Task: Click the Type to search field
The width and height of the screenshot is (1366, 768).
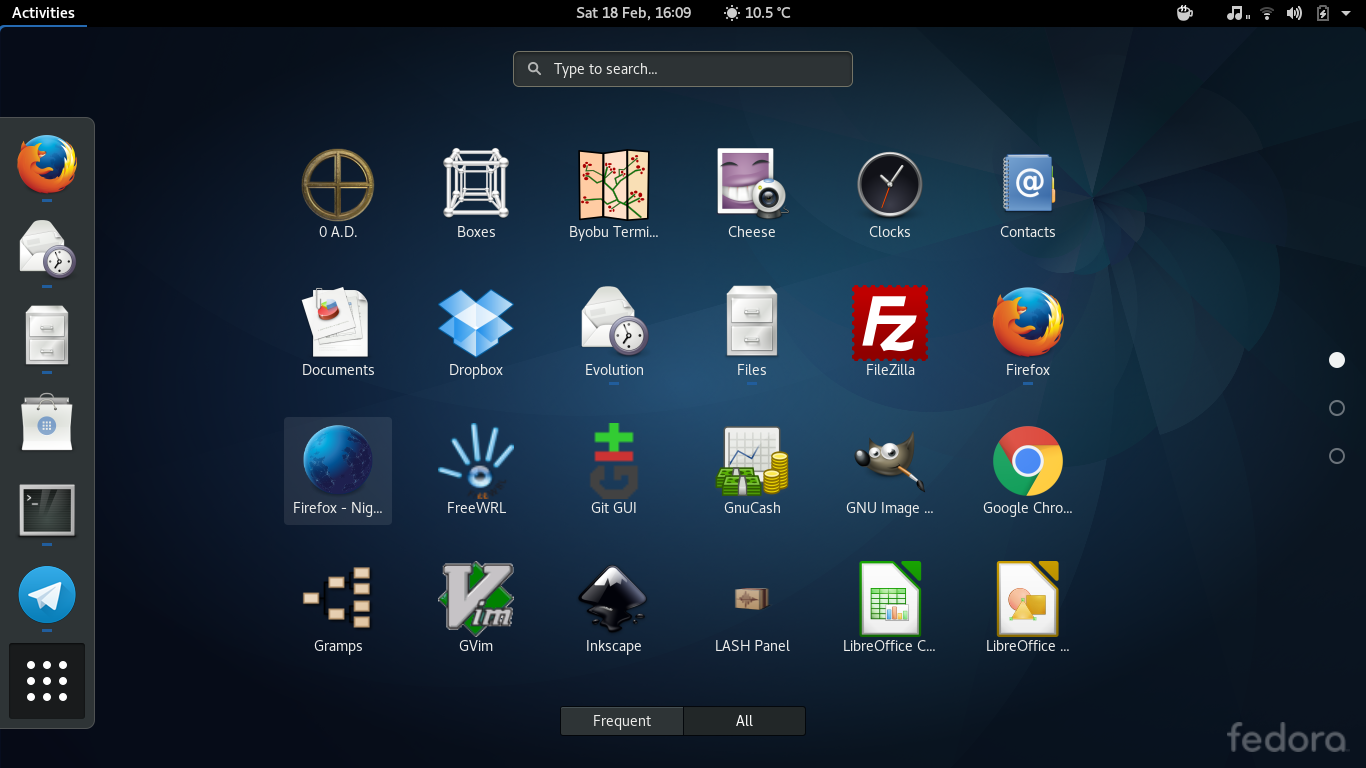Action: coord(683,69)
